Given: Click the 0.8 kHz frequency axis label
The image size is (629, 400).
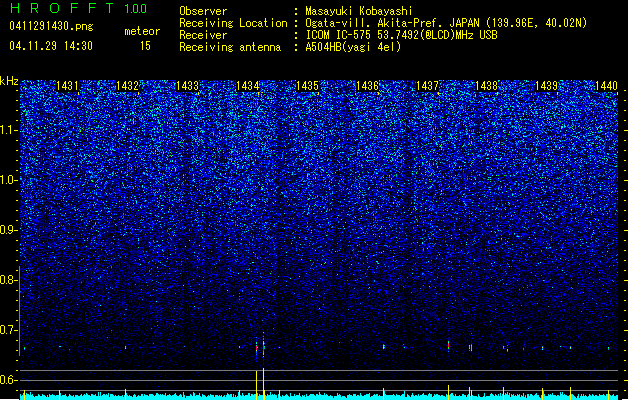Looking at the screenshot, I should click(8, 280).
